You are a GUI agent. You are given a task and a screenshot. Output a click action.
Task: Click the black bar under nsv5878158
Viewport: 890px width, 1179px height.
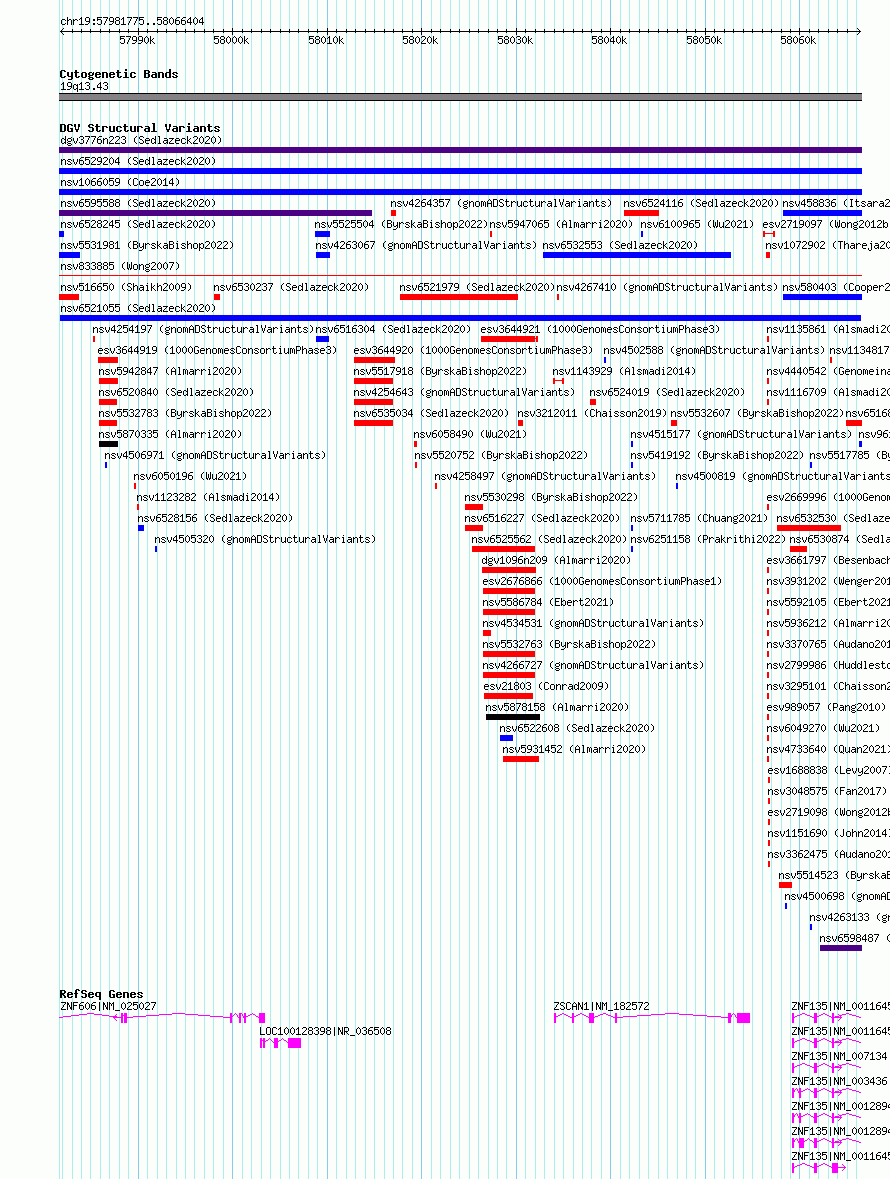(513, 717)
